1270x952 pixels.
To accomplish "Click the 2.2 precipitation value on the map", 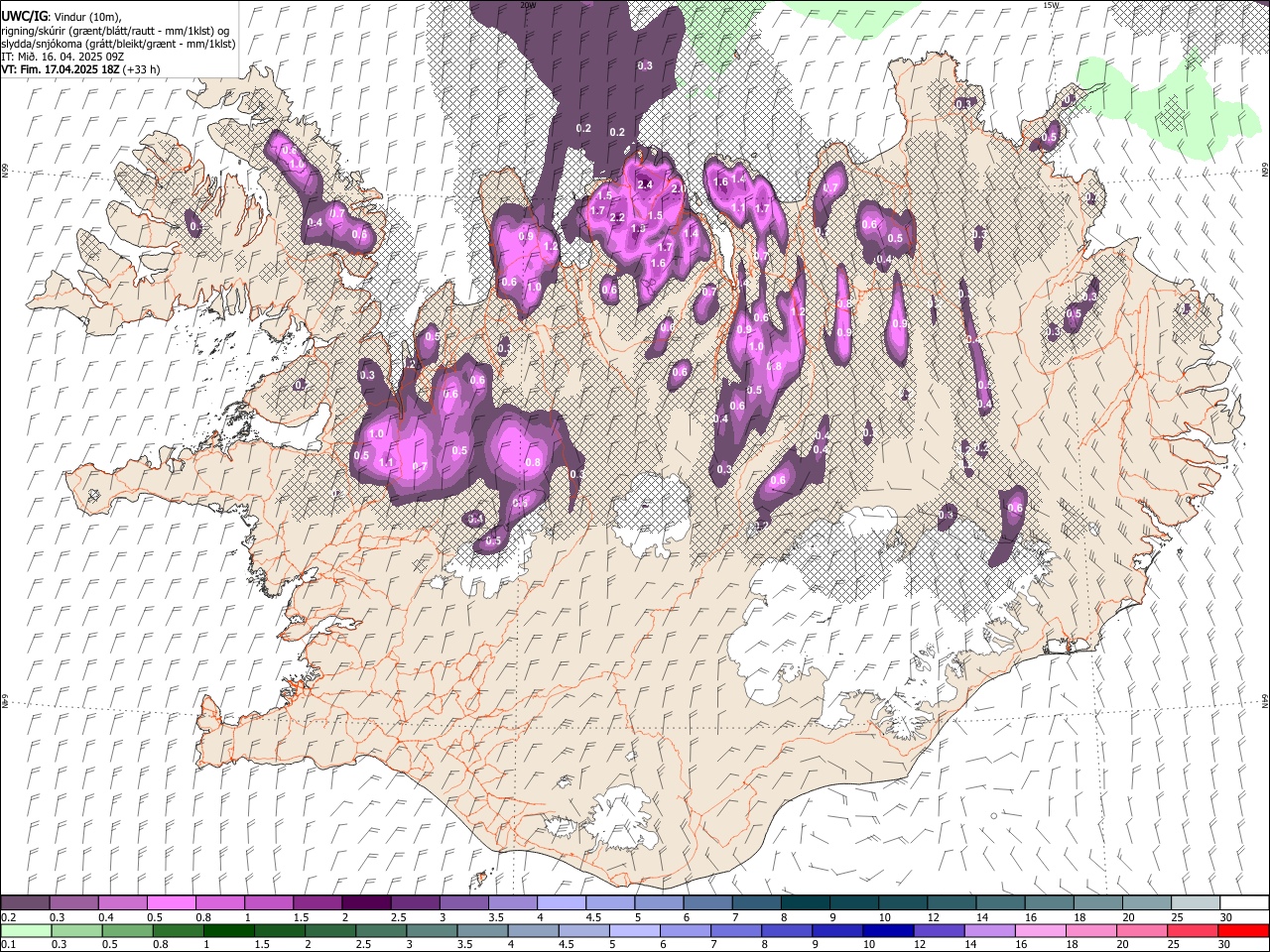I will (x=616, y=218).
